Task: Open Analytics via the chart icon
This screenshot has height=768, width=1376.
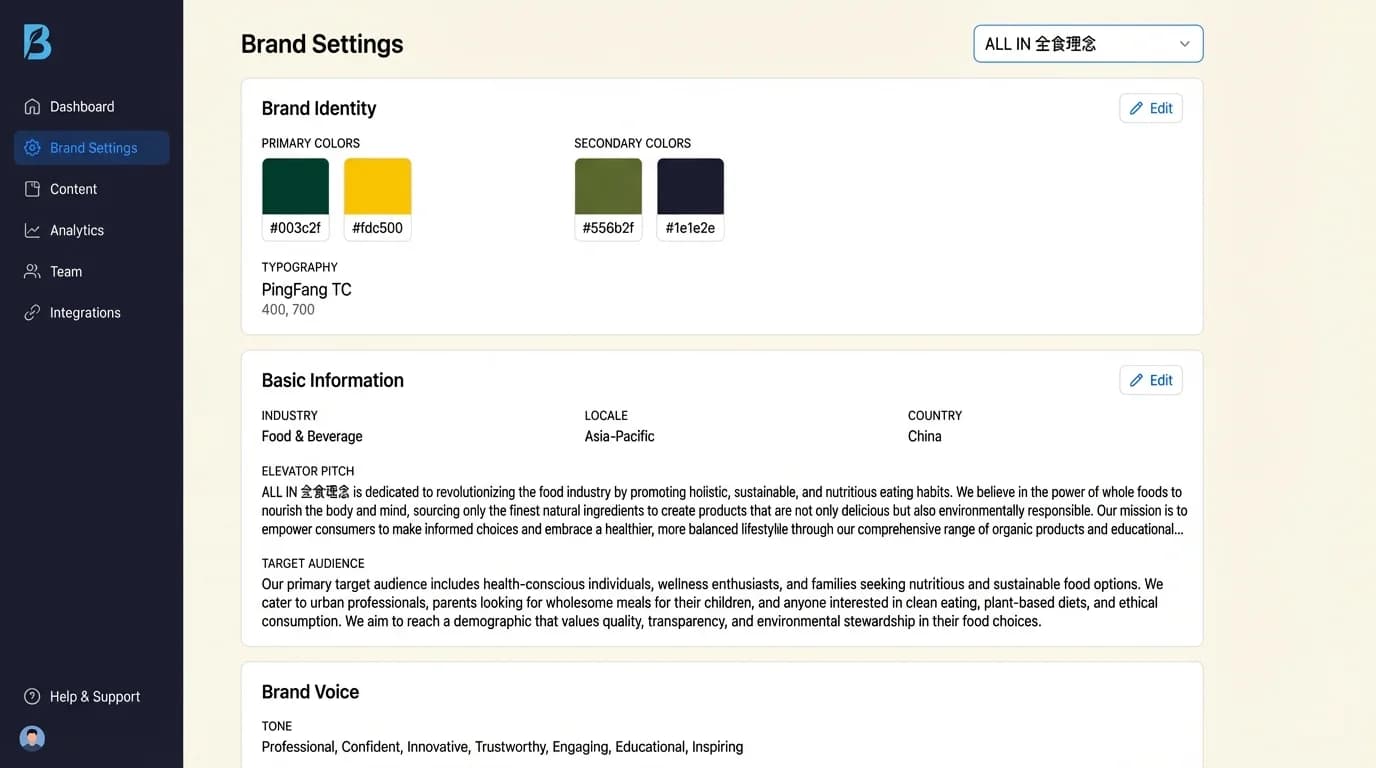Action: click(33, 230)
